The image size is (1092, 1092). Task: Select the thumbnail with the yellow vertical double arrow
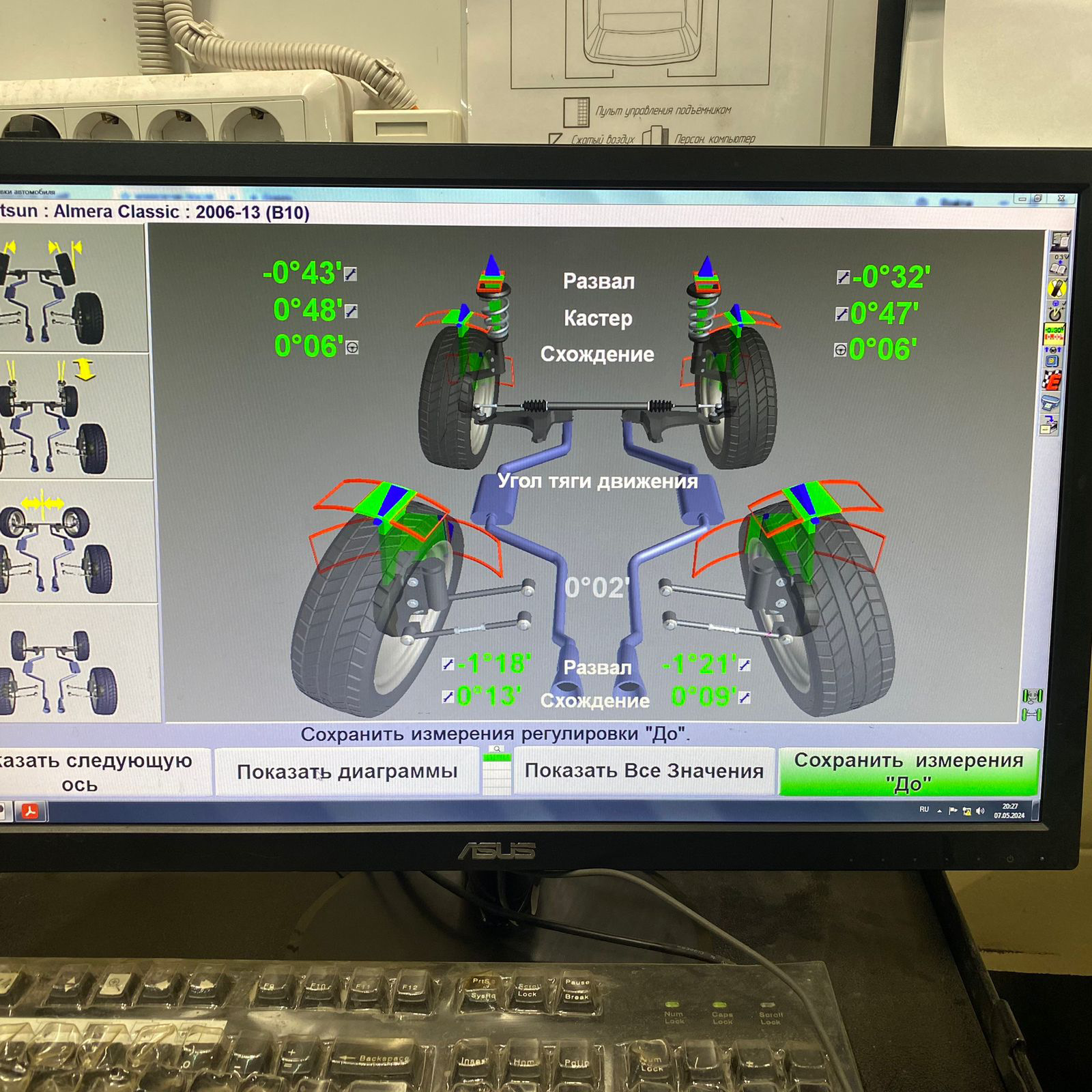(x=75, y=416)
